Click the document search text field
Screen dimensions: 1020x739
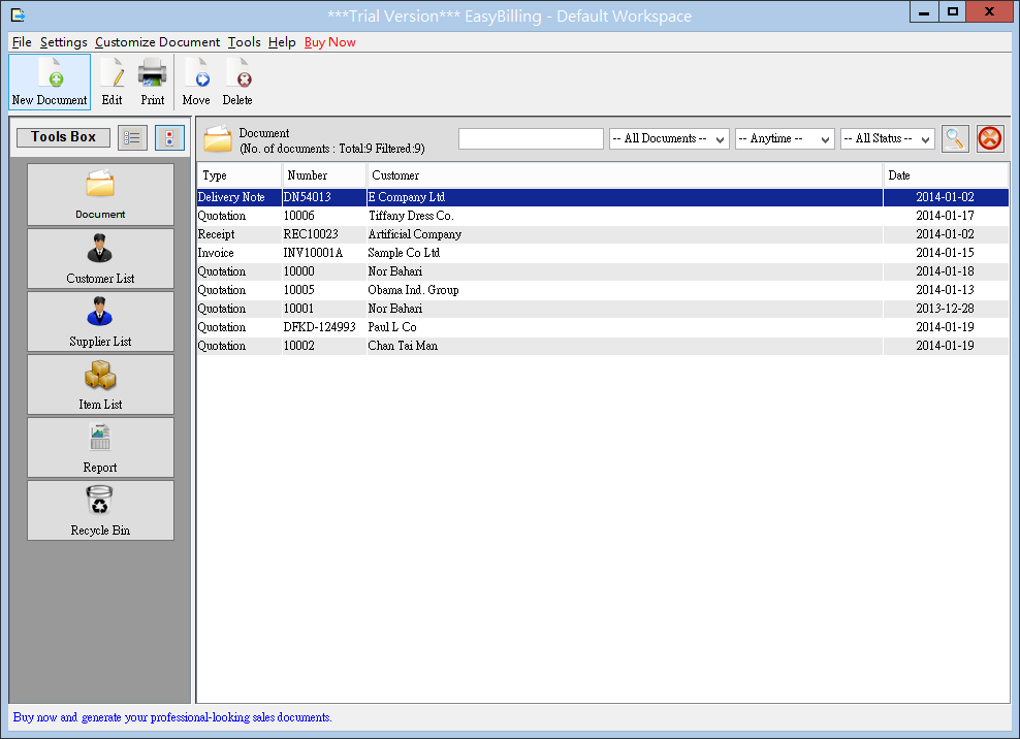(530, 139)
